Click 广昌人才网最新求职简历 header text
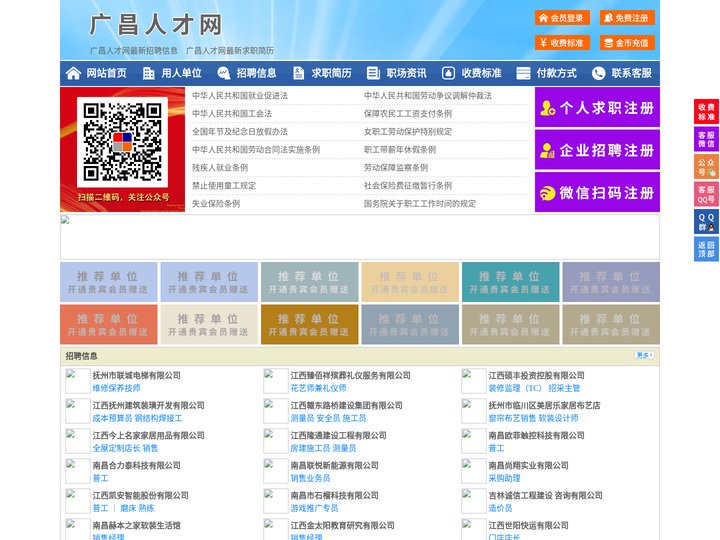The height and width of the screenshot is (540, 720). tap(230, 51)
